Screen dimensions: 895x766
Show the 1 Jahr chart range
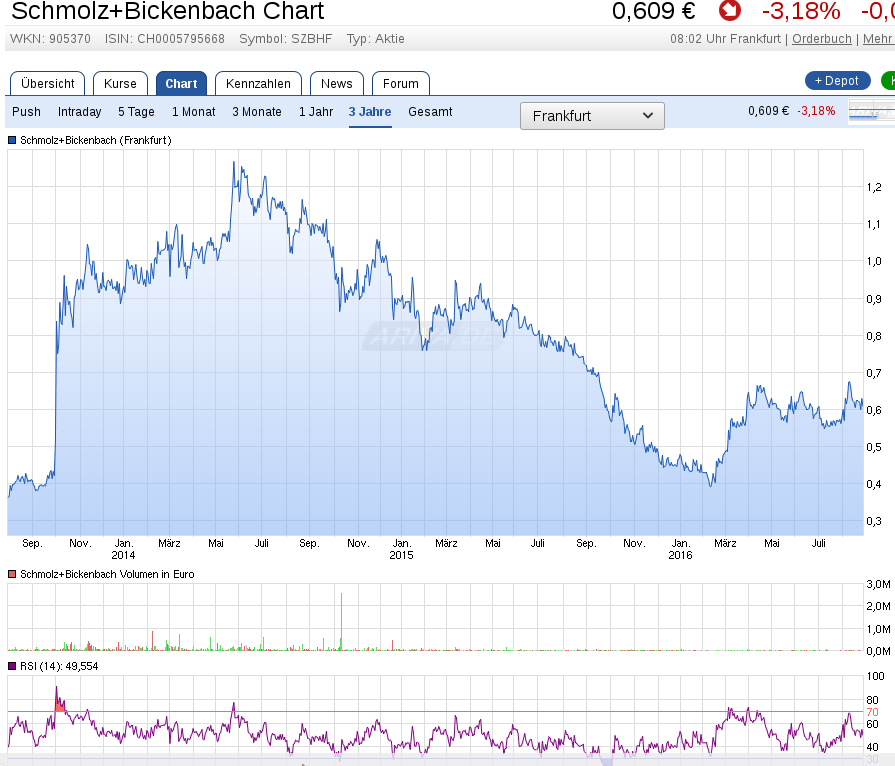click(x=316, y=112)
